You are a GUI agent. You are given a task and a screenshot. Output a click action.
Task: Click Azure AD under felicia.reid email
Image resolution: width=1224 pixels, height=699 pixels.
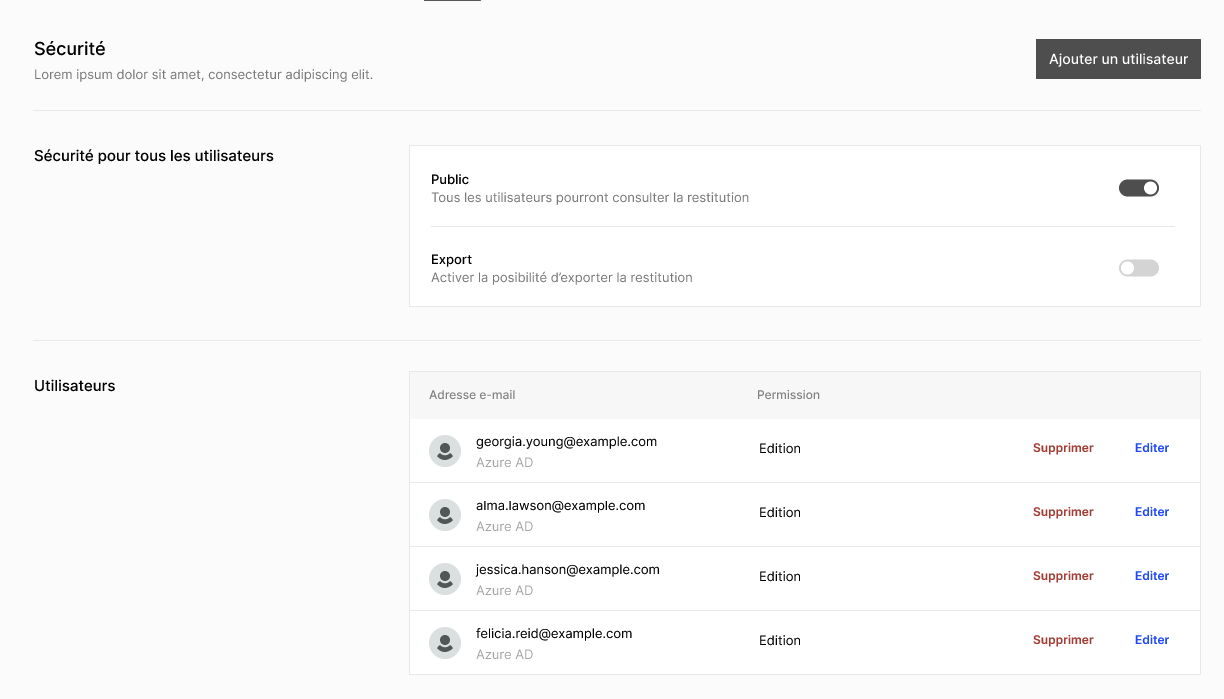(x=504, y=655)
